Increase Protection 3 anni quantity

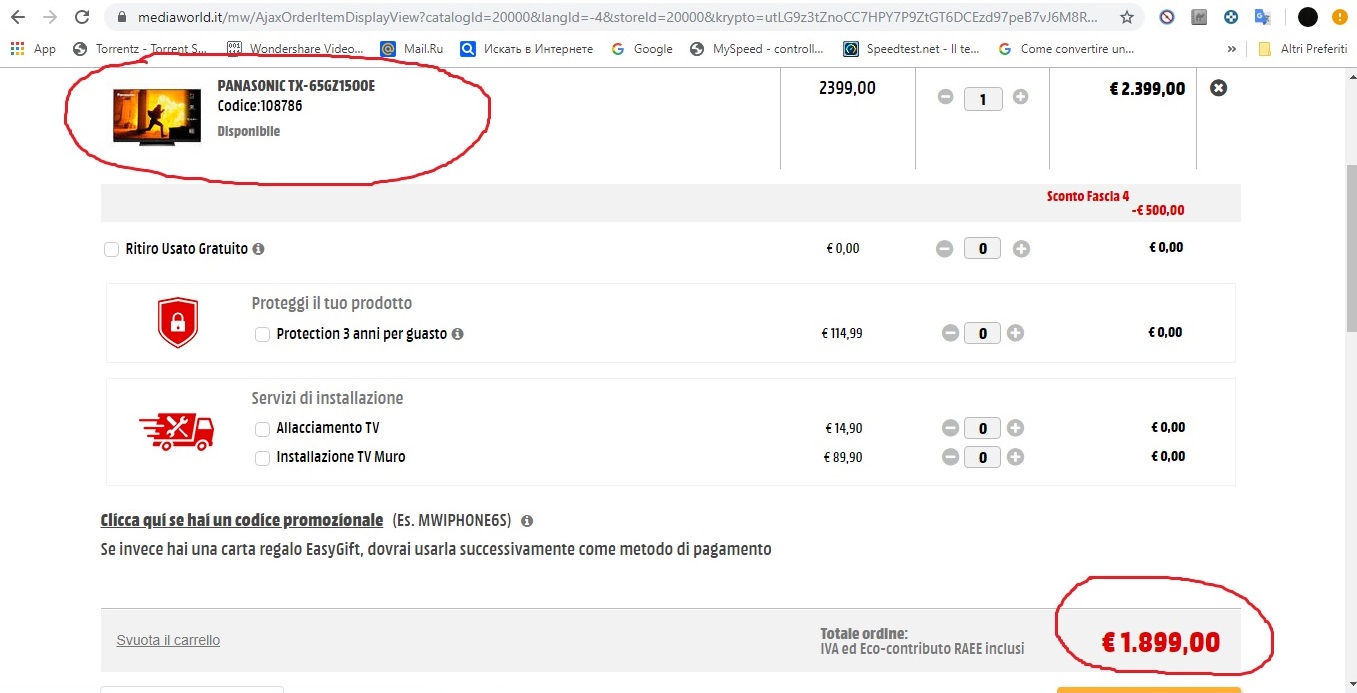tap(1015, 333)
